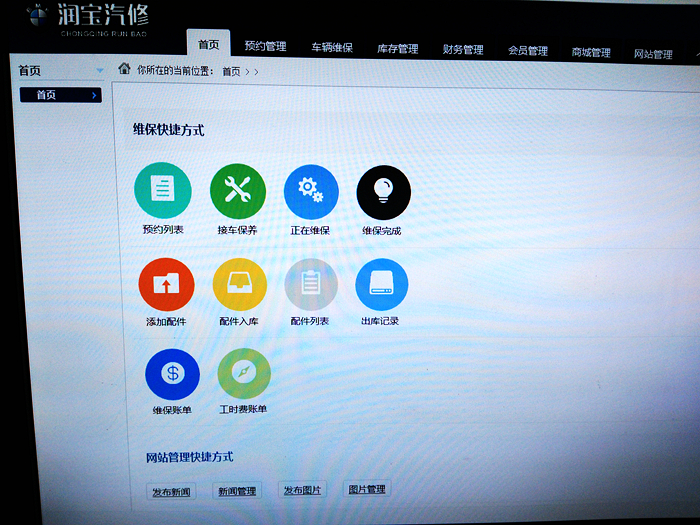Click the 维保快捷方式 section heading
This screenshot has width=700, height=525.
point(168,130)
